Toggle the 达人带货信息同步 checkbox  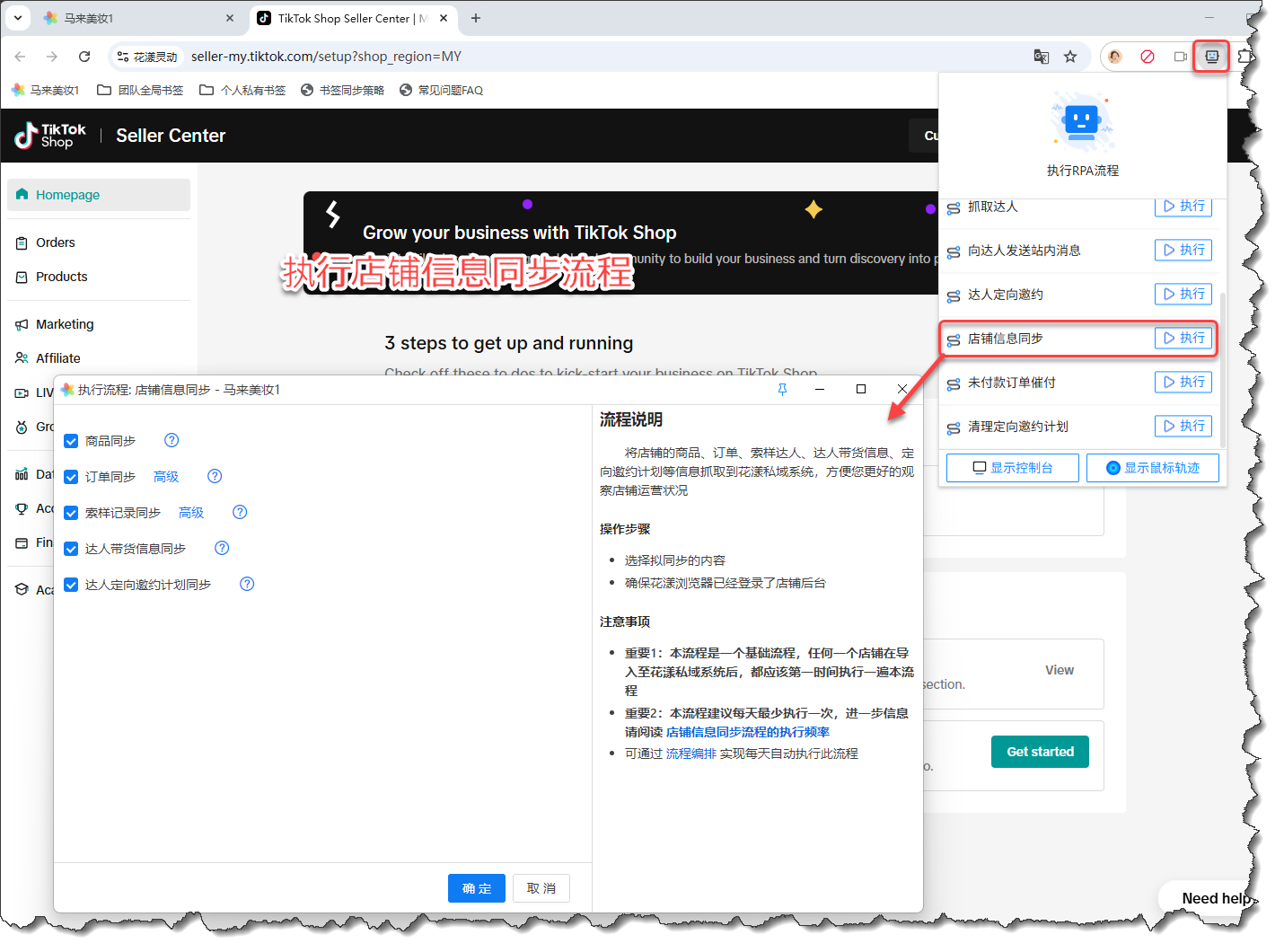(x=71, y=549)
